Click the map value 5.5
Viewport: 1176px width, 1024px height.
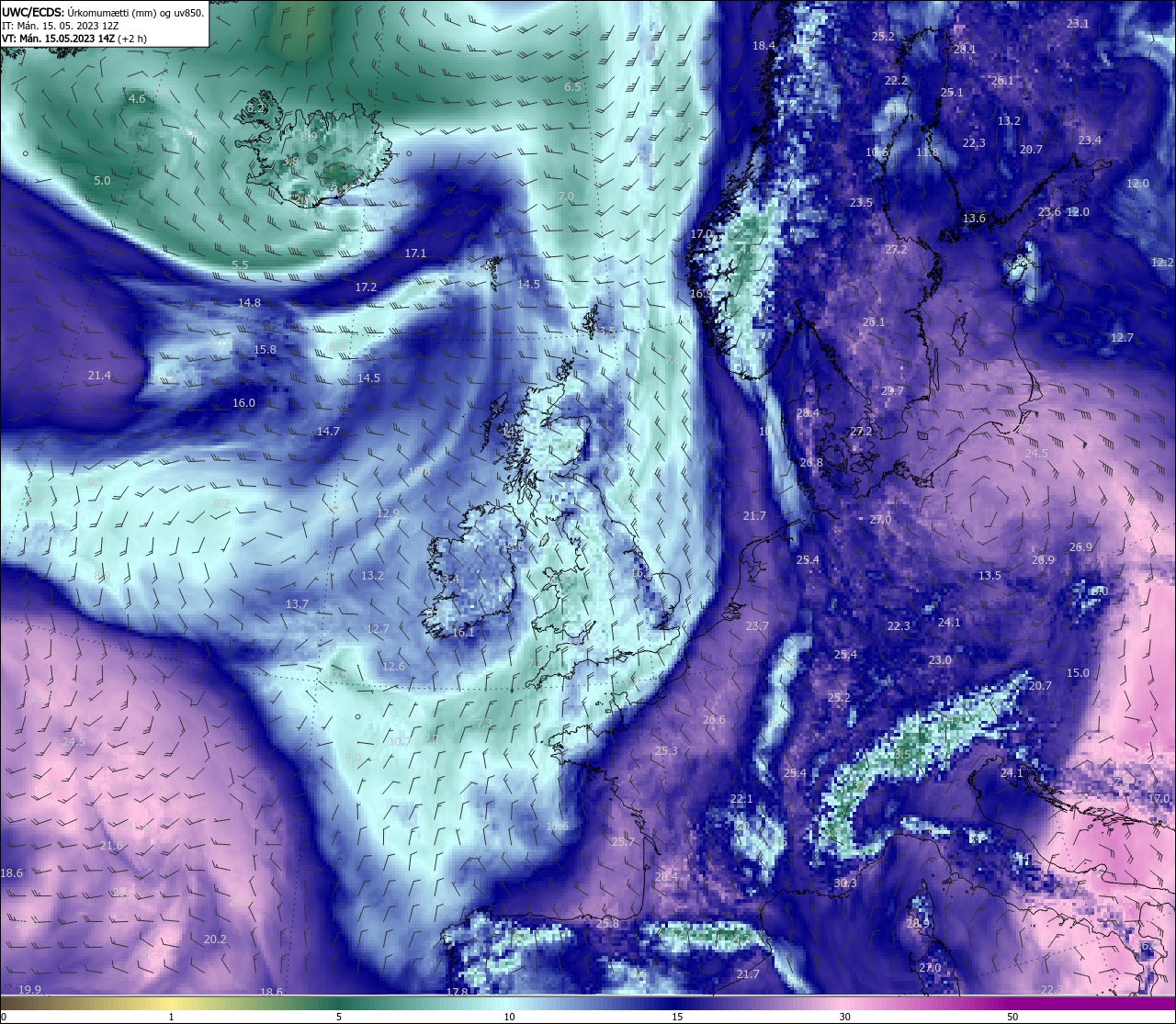coord(240,264)
